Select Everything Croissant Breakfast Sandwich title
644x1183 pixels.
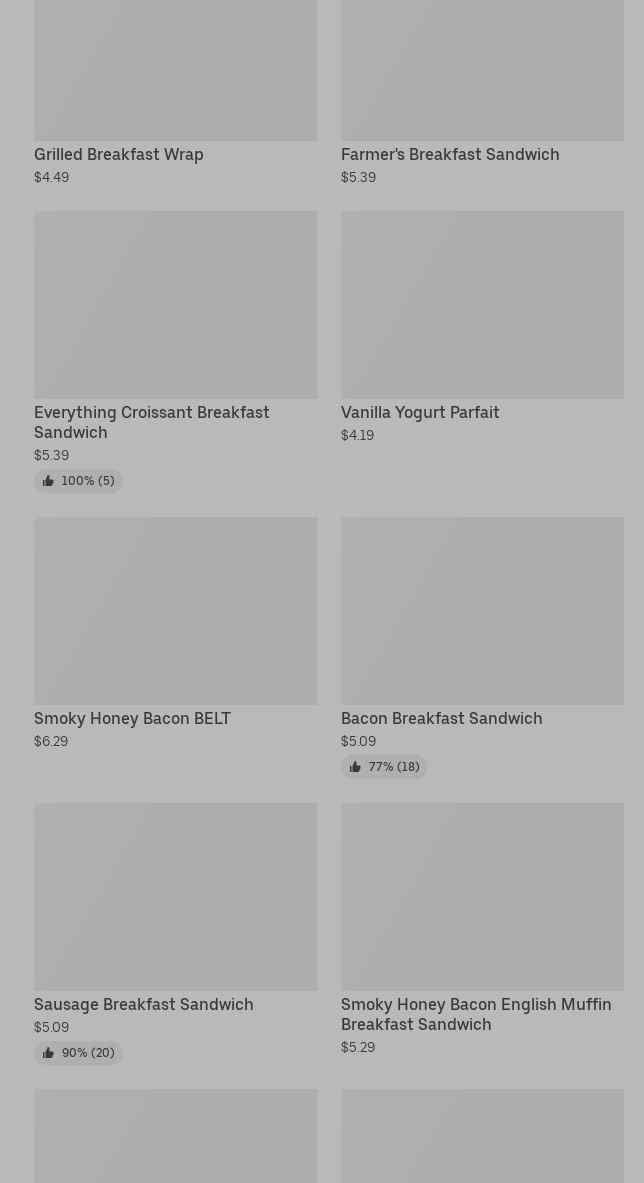coord(152,422)
